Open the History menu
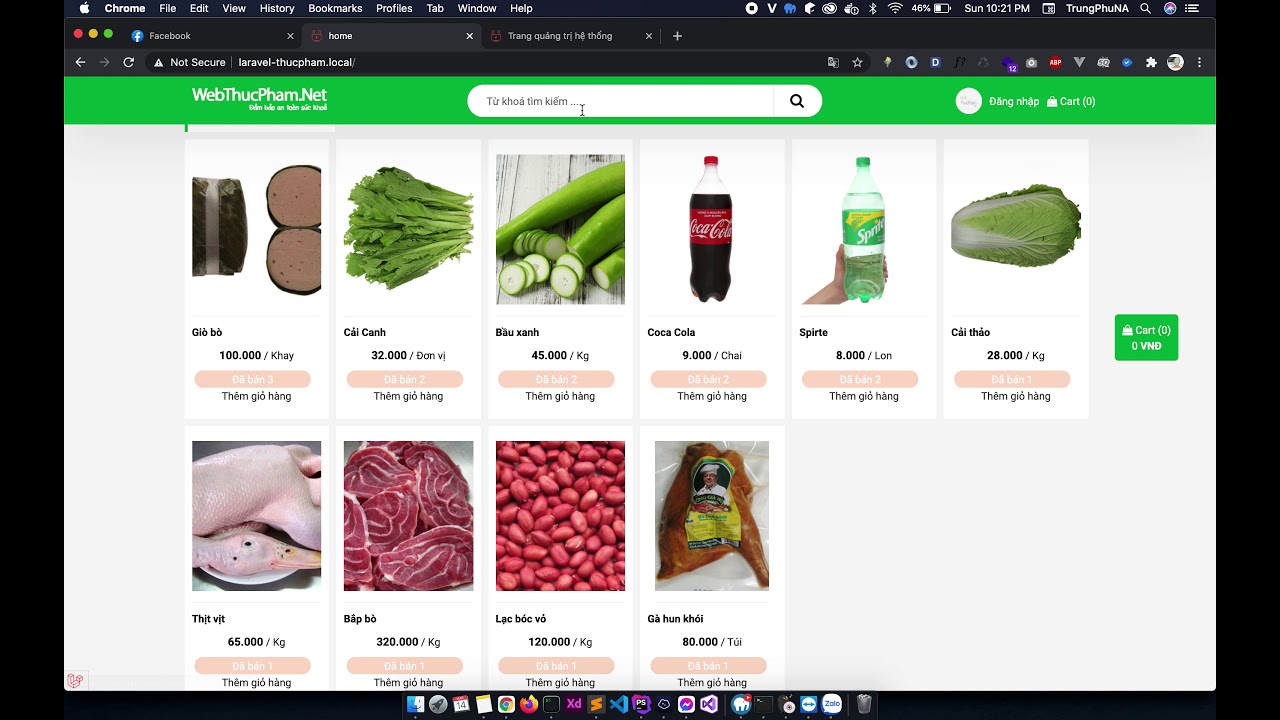Image resolution: width=1280 pixels, height=720 pixels. pyautogui.click(x=277, y=8)
